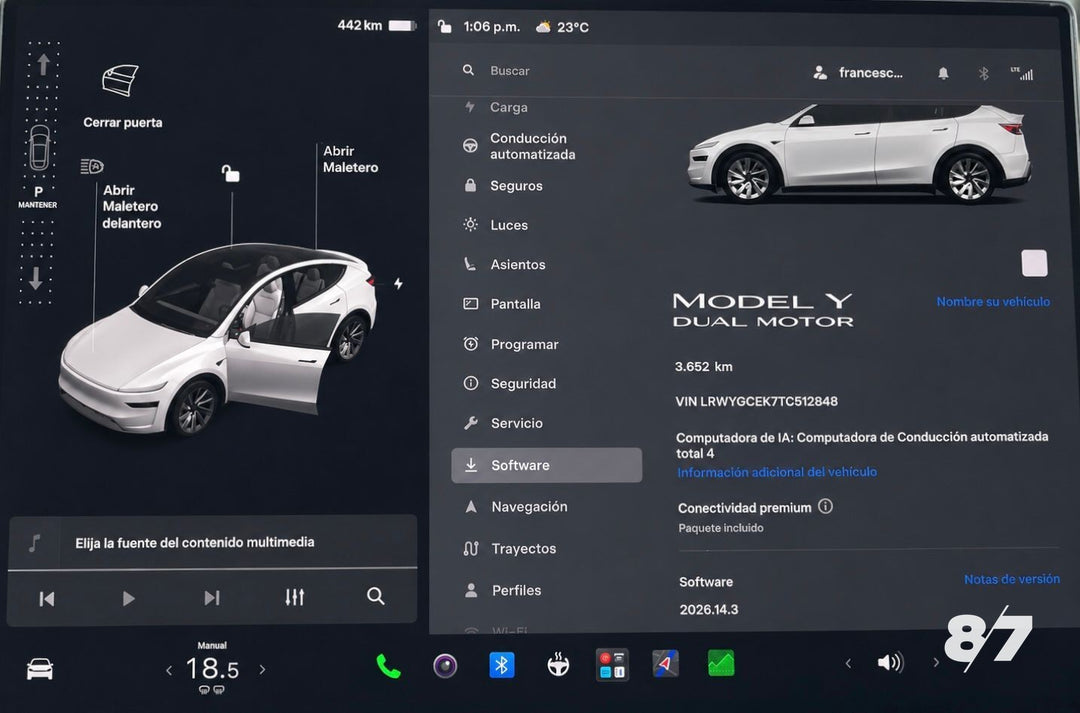Open the frunk via Abrir Maletero delantero
The width and height of the screenshot is (1080, 713).
click(x=132, y=207)
